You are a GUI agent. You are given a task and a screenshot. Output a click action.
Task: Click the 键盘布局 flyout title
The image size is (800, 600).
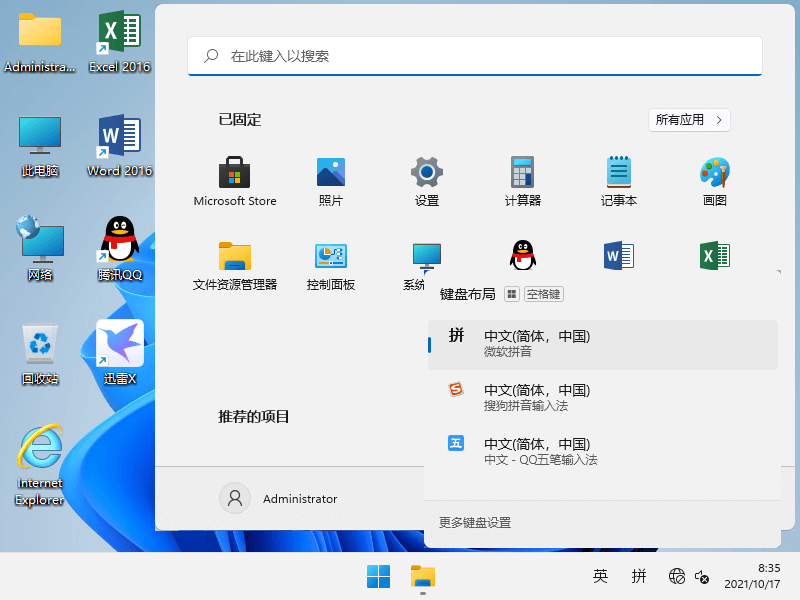467,294
